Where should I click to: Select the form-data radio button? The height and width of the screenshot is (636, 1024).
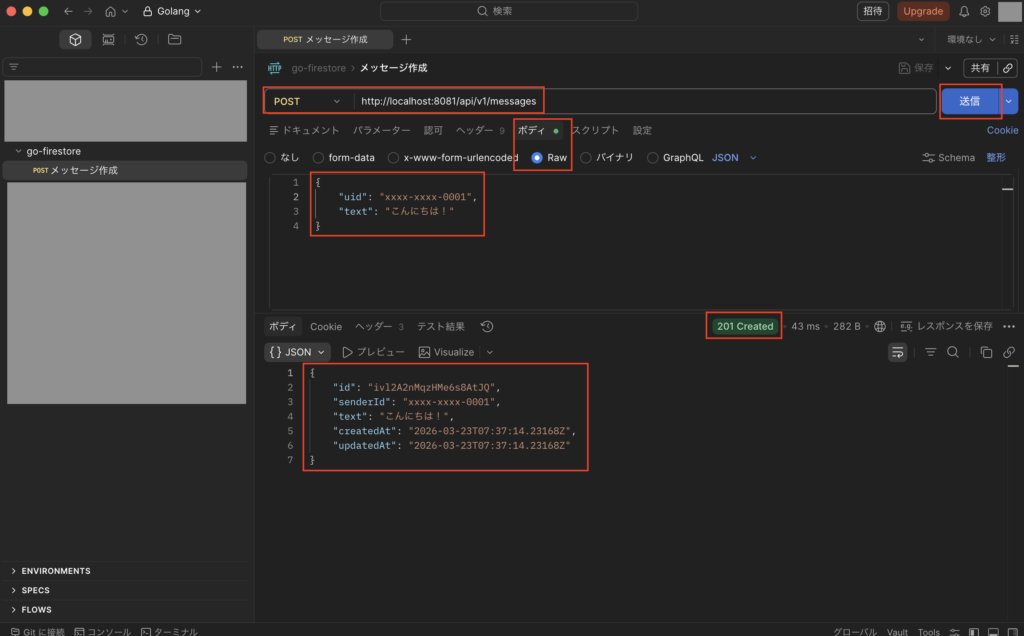(x=319, y=158)
